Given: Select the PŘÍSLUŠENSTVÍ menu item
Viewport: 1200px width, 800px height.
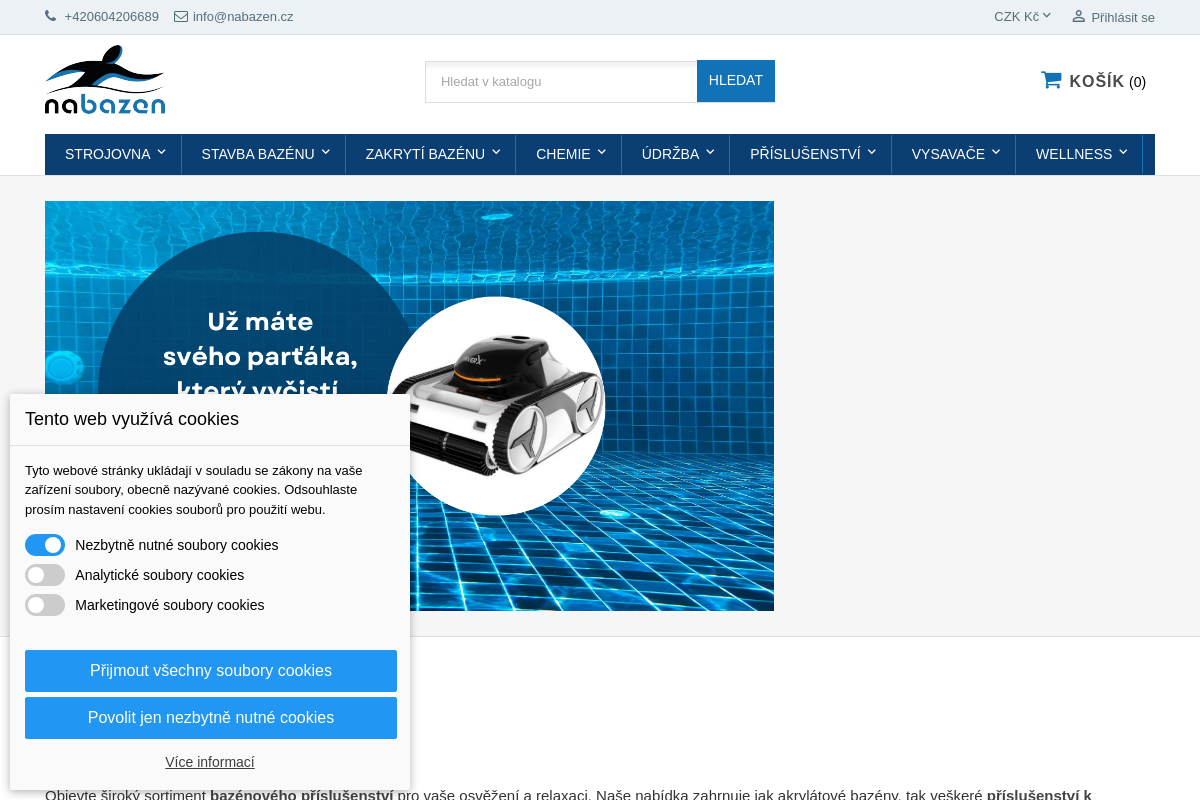Looking at the screenshot, I should 805,154.
